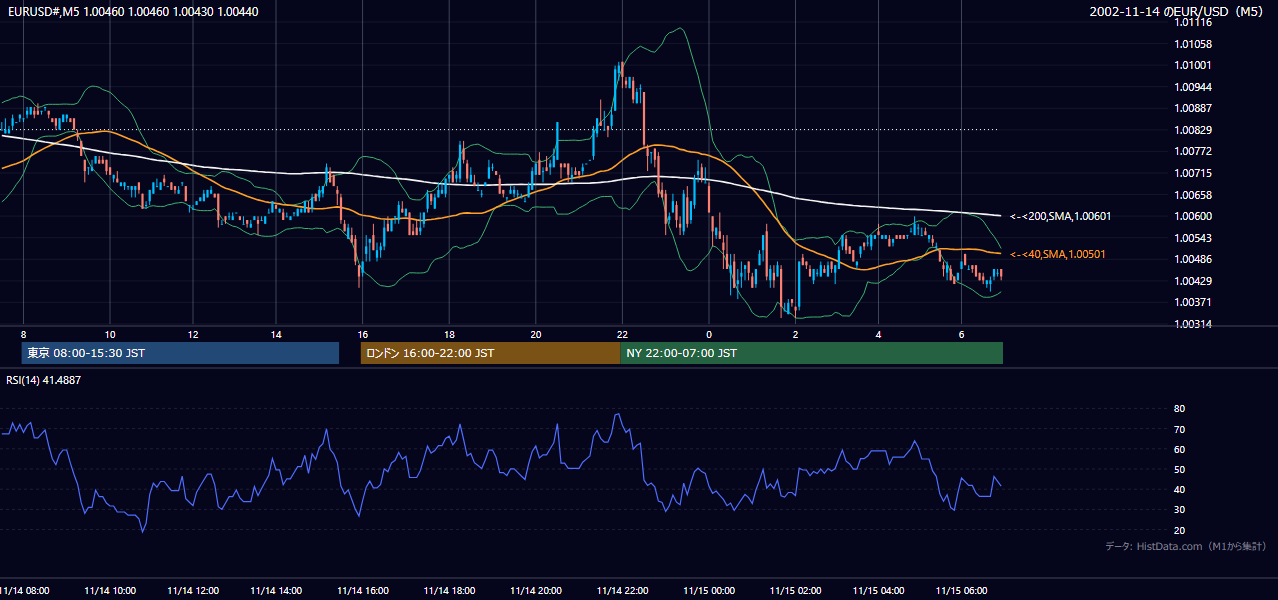This screenshot has height=600, width=1278.
Task: Click price level 1.00715 on axis
Action: pos(1194,173)
